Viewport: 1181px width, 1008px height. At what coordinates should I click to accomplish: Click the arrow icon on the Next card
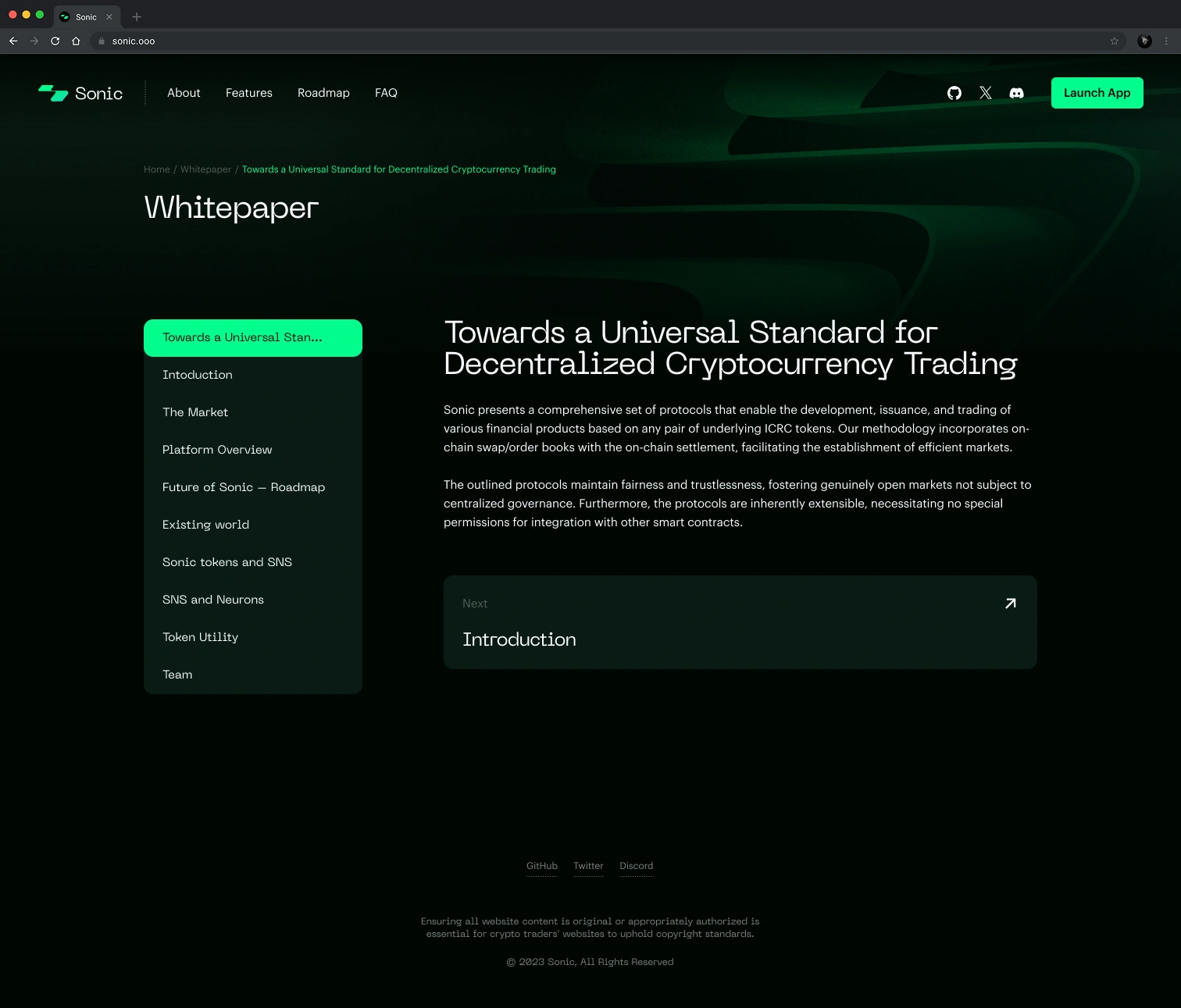[1011, 604]
